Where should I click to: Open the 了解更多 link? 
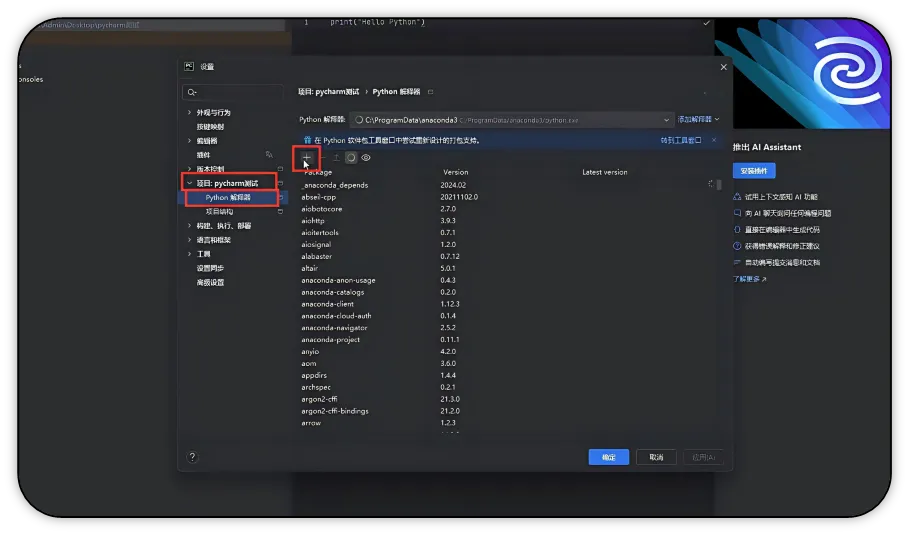click(750, 279)
